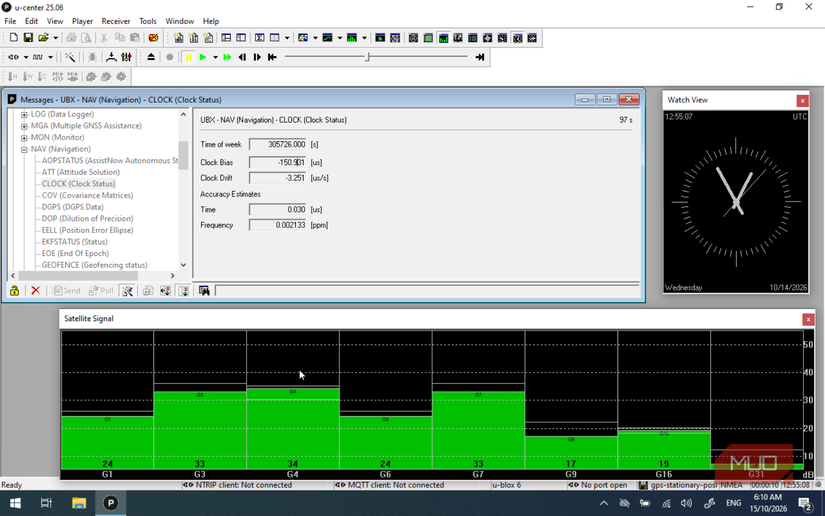The width and height of the screenshot is (825, 516).
Task: Open the Statistic view sigma icon
Action: 259,38
